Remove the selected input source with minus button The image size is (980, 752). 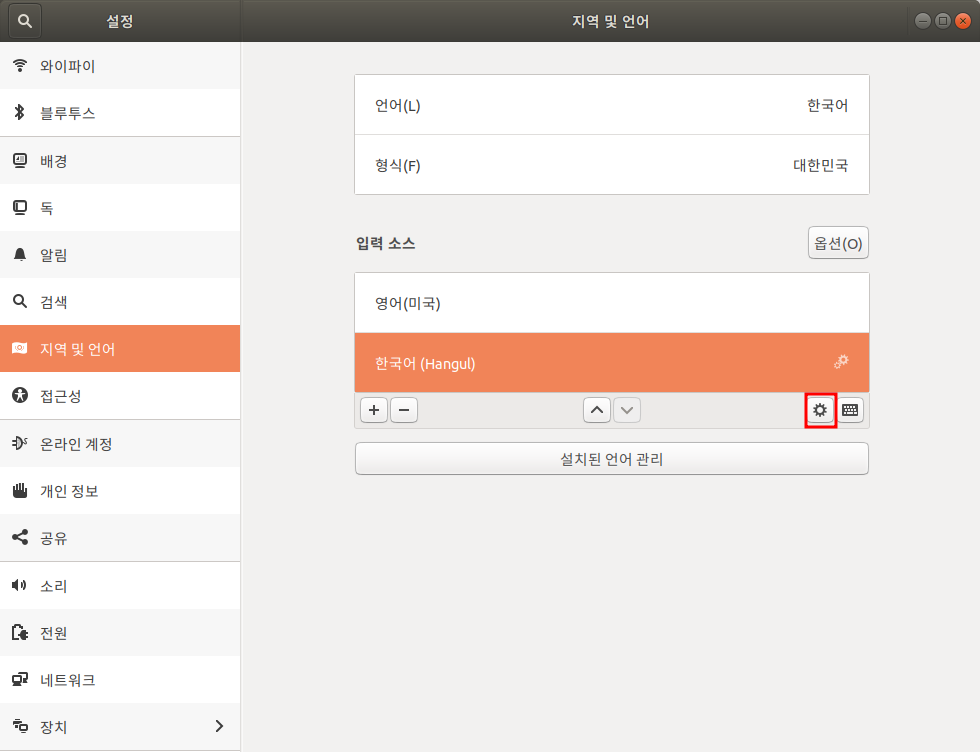coord(404,410)
